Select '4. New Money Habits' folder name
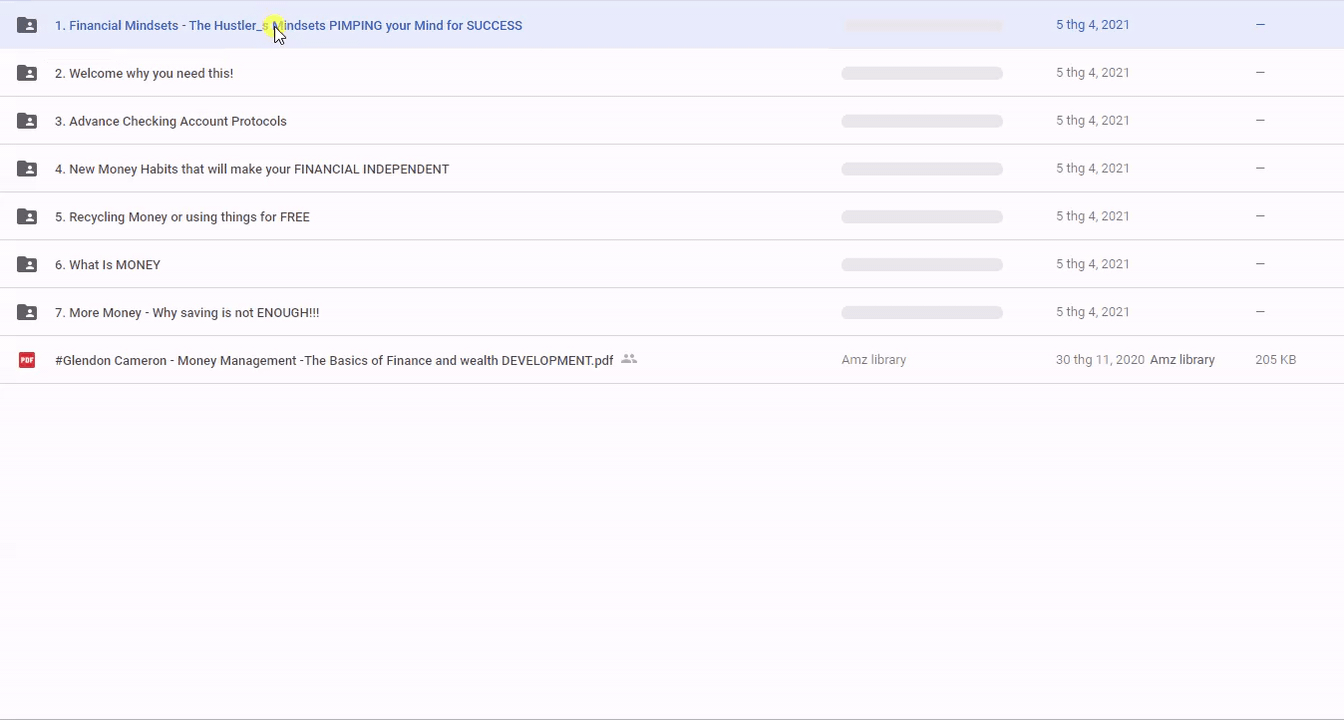 252,169
